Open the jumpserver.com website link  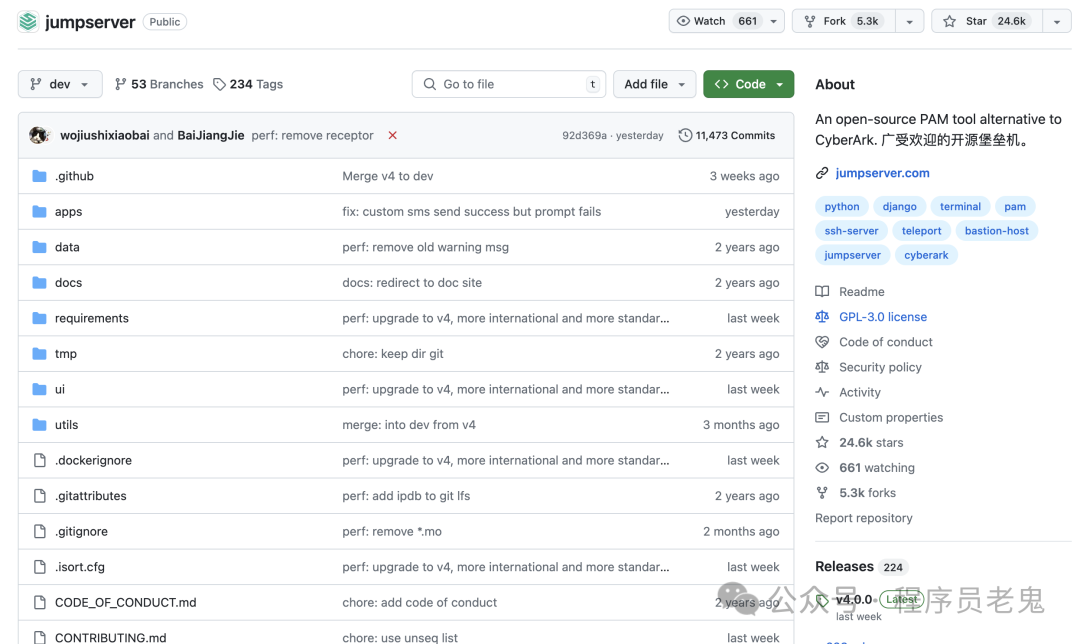coord(882,173)
